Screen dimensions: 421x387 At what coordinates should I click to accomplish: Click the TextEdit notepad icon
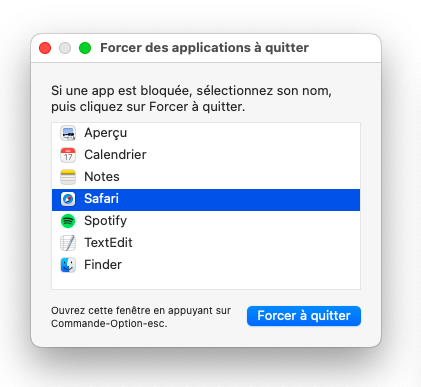[68, 243]
